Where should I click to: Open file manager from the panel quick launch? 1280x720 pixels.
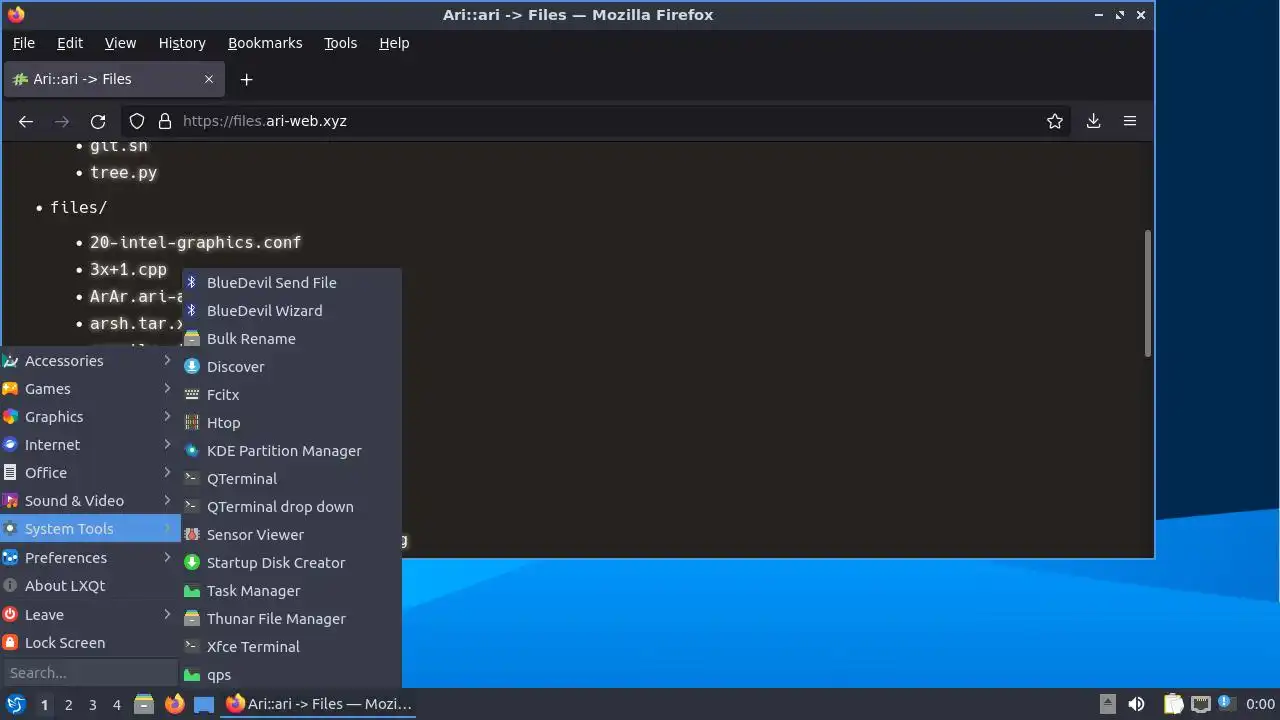point(144,705)
